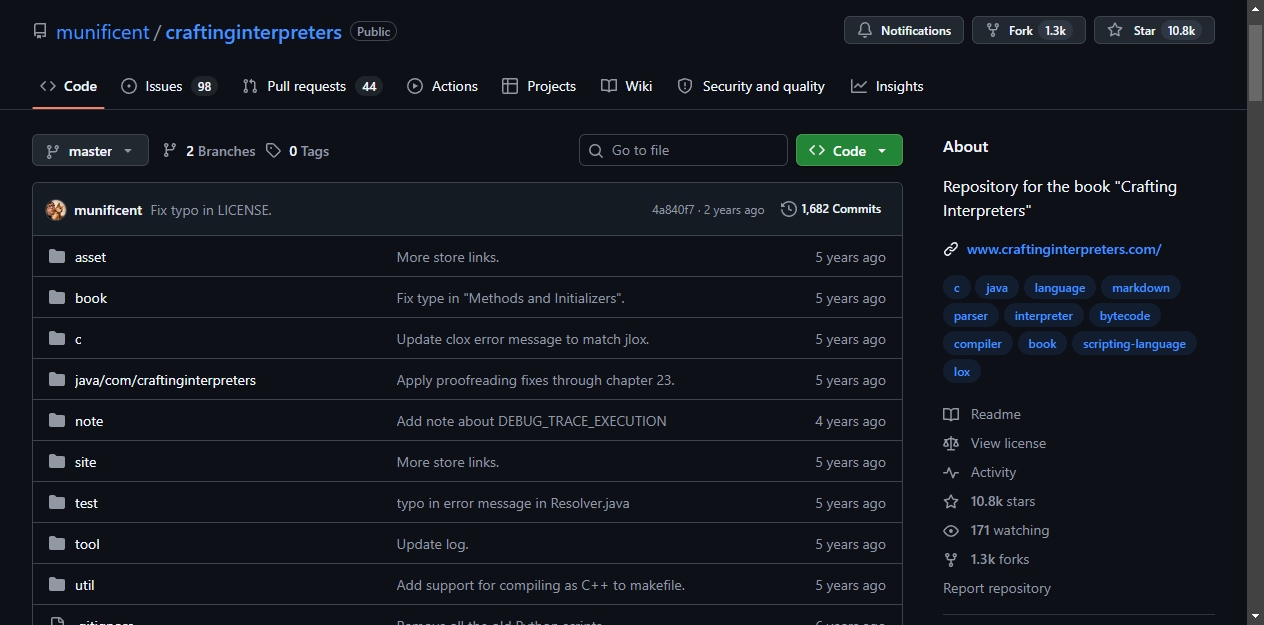Open the Pull requests tab
Image resolution: width=1264 pixels, height=625 pixels.
coord(311,86)
